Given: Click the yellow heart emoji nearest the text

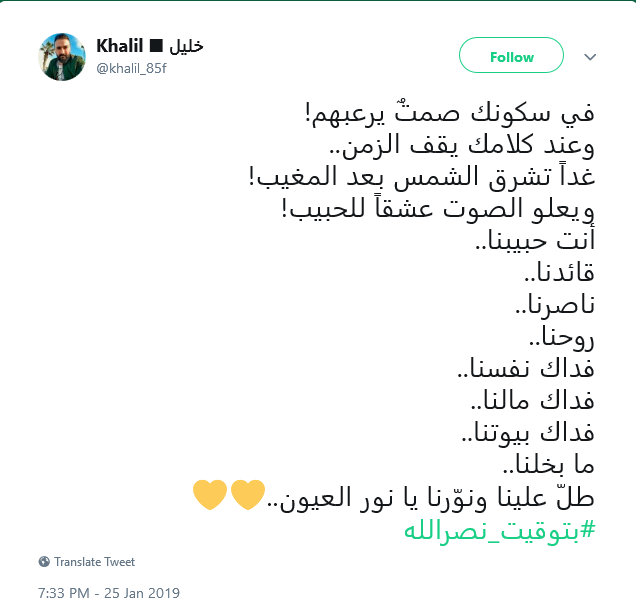Looking at the screenshot, I should tap(247, 495).
